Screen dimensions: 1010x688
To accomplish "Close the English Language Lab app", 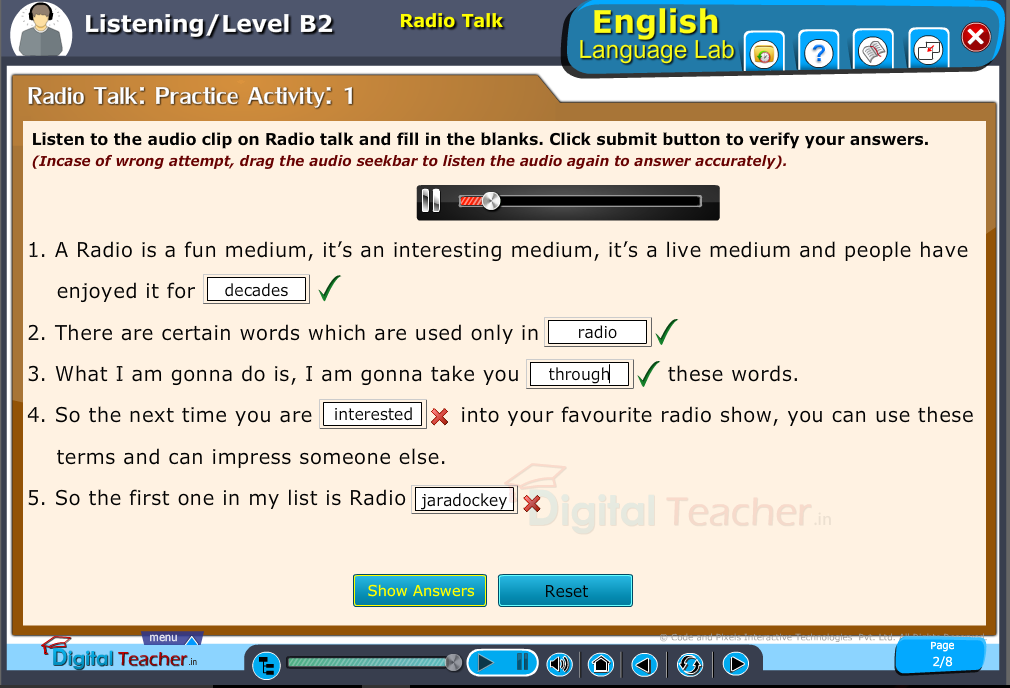I will (975, 38).
